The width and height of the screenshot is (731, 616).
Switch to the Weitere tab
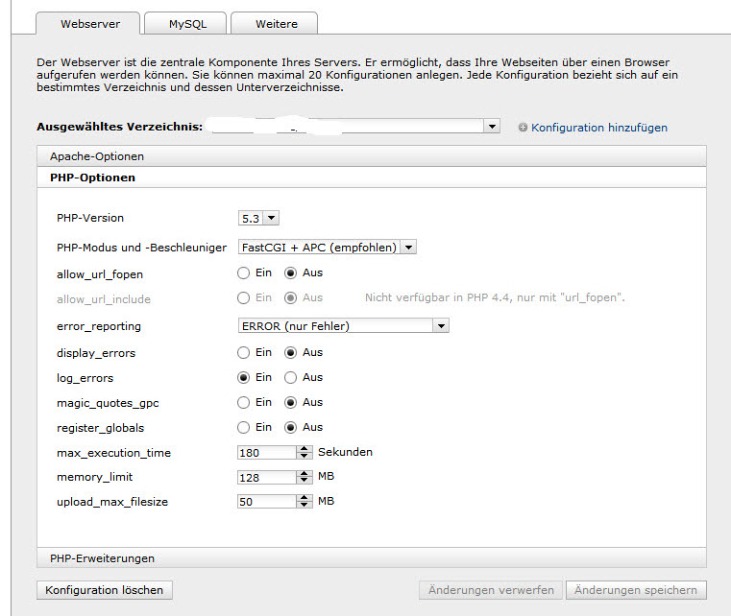click(x=276, y=24)
